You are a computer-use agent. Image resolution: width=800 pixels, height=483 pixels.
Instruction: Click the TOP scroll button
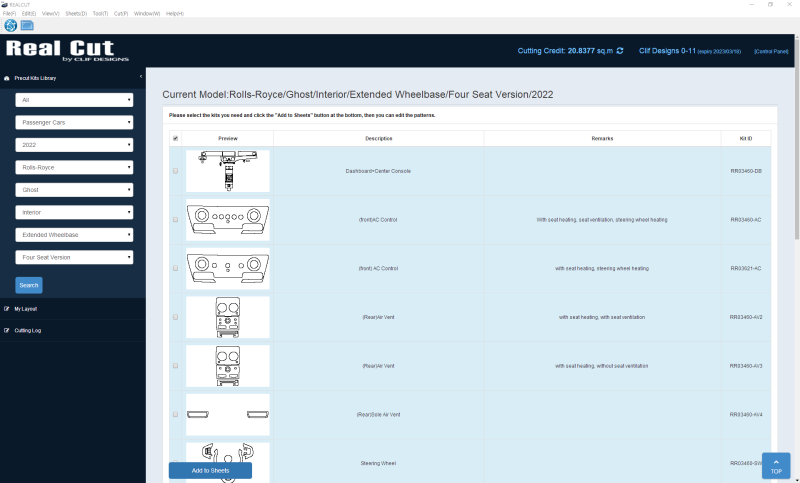point(776,466)
